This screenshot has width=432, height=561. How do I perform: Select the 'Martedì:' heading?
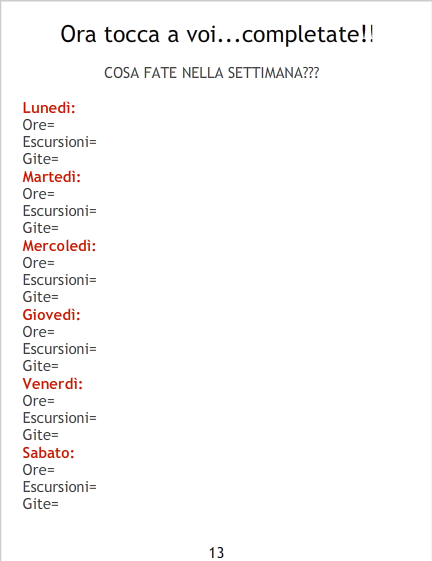point(52,177)
